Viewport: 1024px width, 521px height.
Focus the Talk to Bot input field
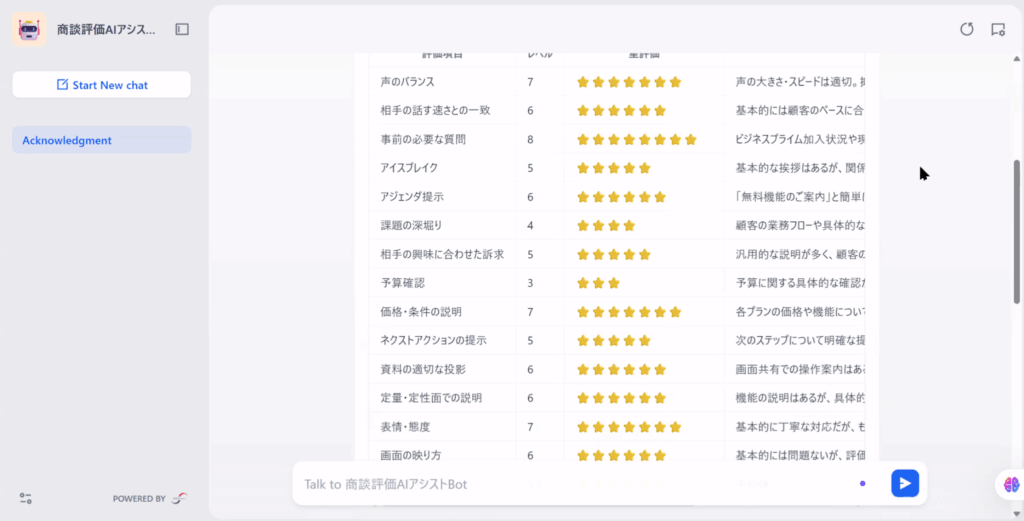point(570,484)
